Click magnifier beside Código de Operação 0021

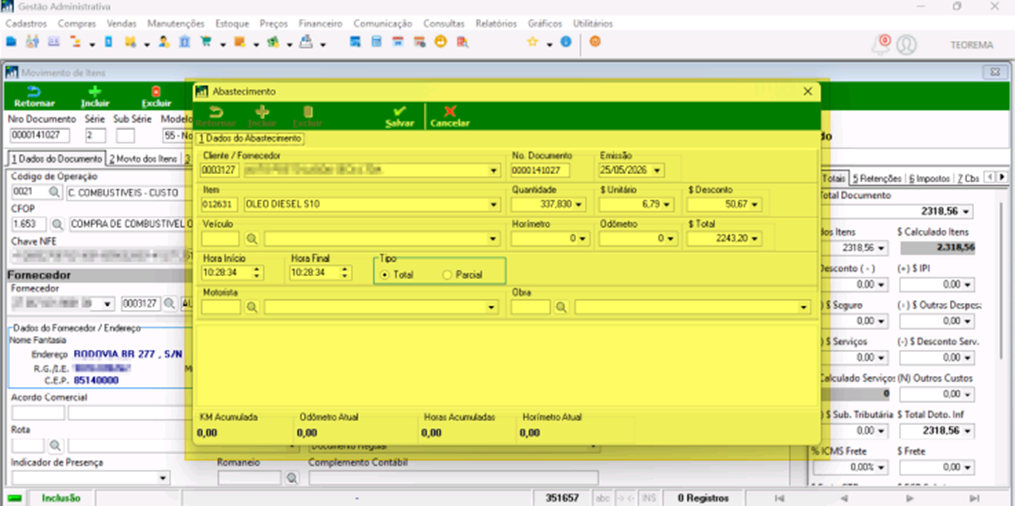[54, 192]
